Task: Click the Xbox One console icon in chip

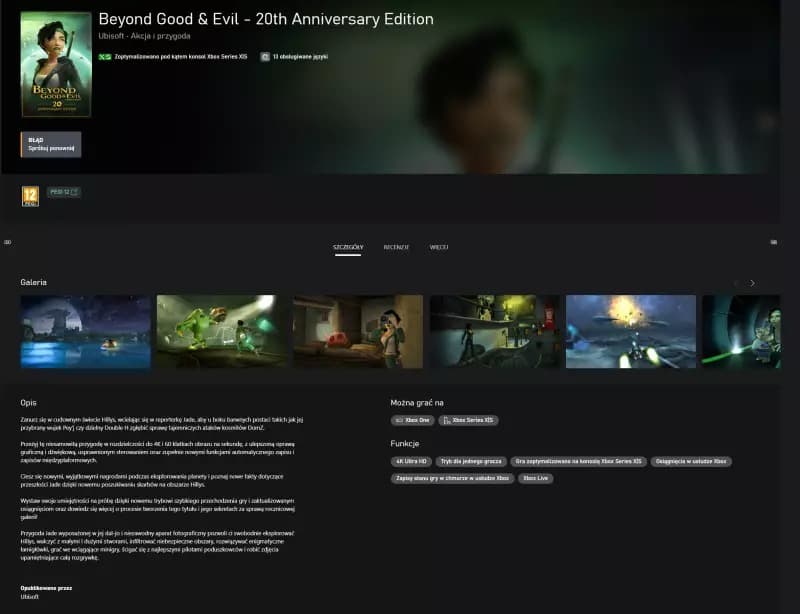Action: coord(399,420)
